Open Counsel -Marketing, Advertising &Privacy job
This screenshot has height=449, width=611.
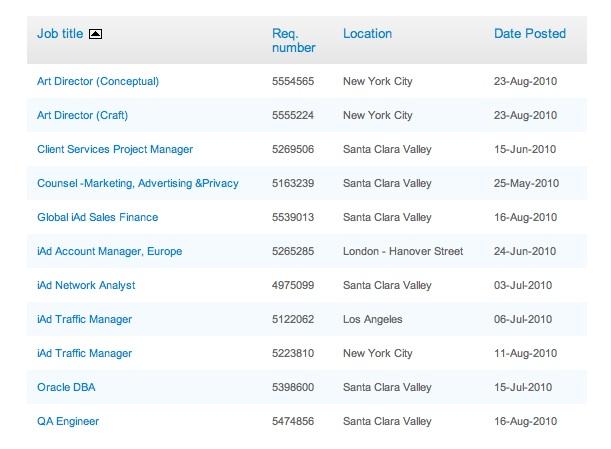138,183
